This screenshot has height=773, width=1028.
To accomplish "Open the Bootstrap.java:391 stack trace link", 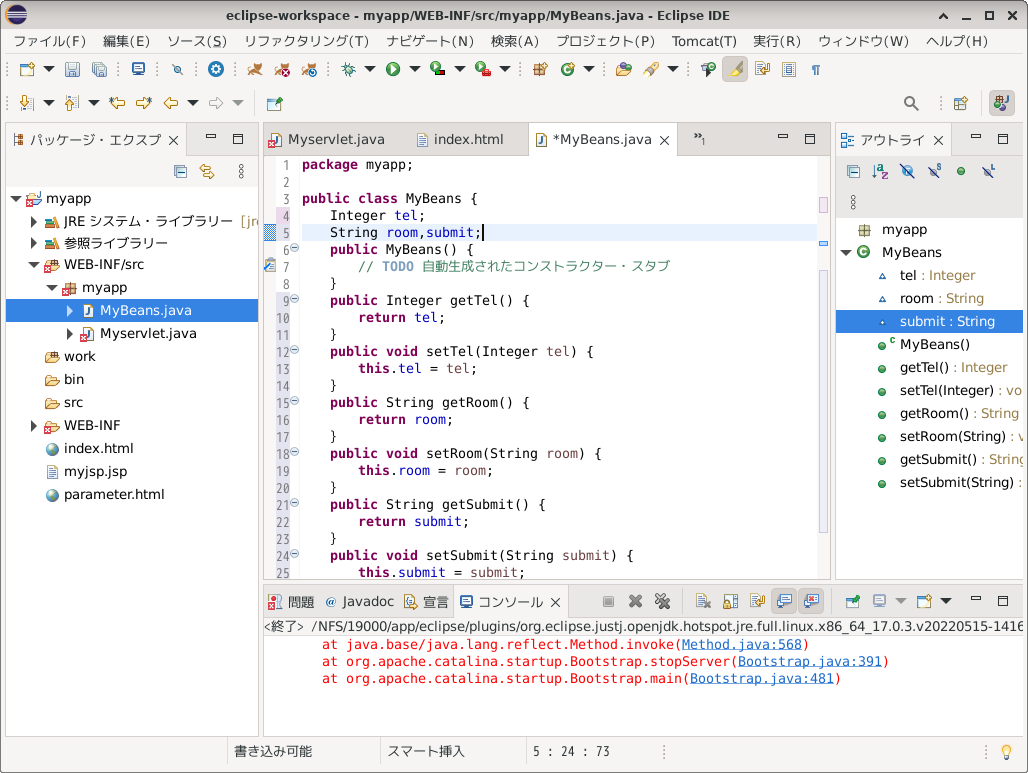I will point(810,662).
